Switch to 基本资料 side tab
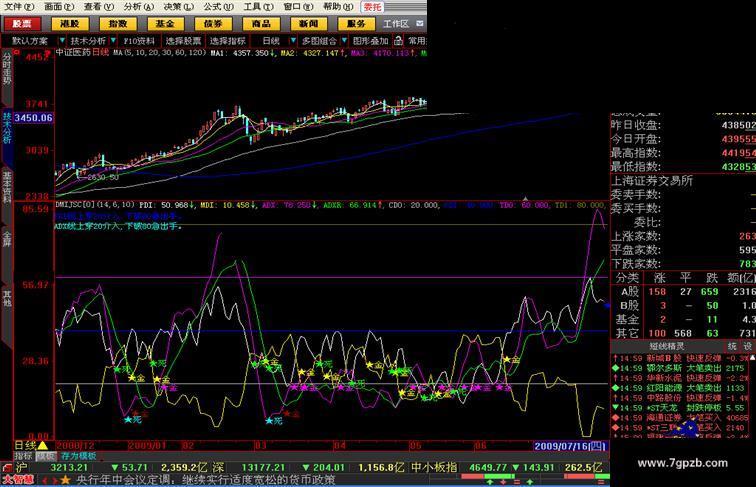The image size is (756, 487). (x=7, y=186)
